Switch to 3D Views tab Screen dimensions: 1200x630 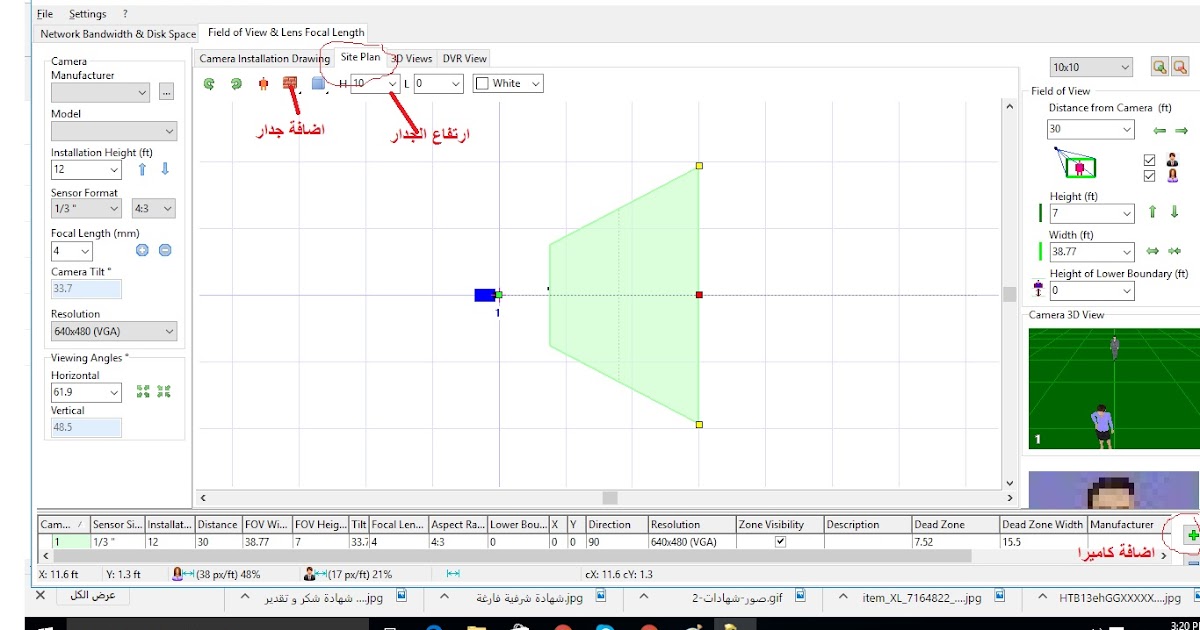[x=411, y=59]
